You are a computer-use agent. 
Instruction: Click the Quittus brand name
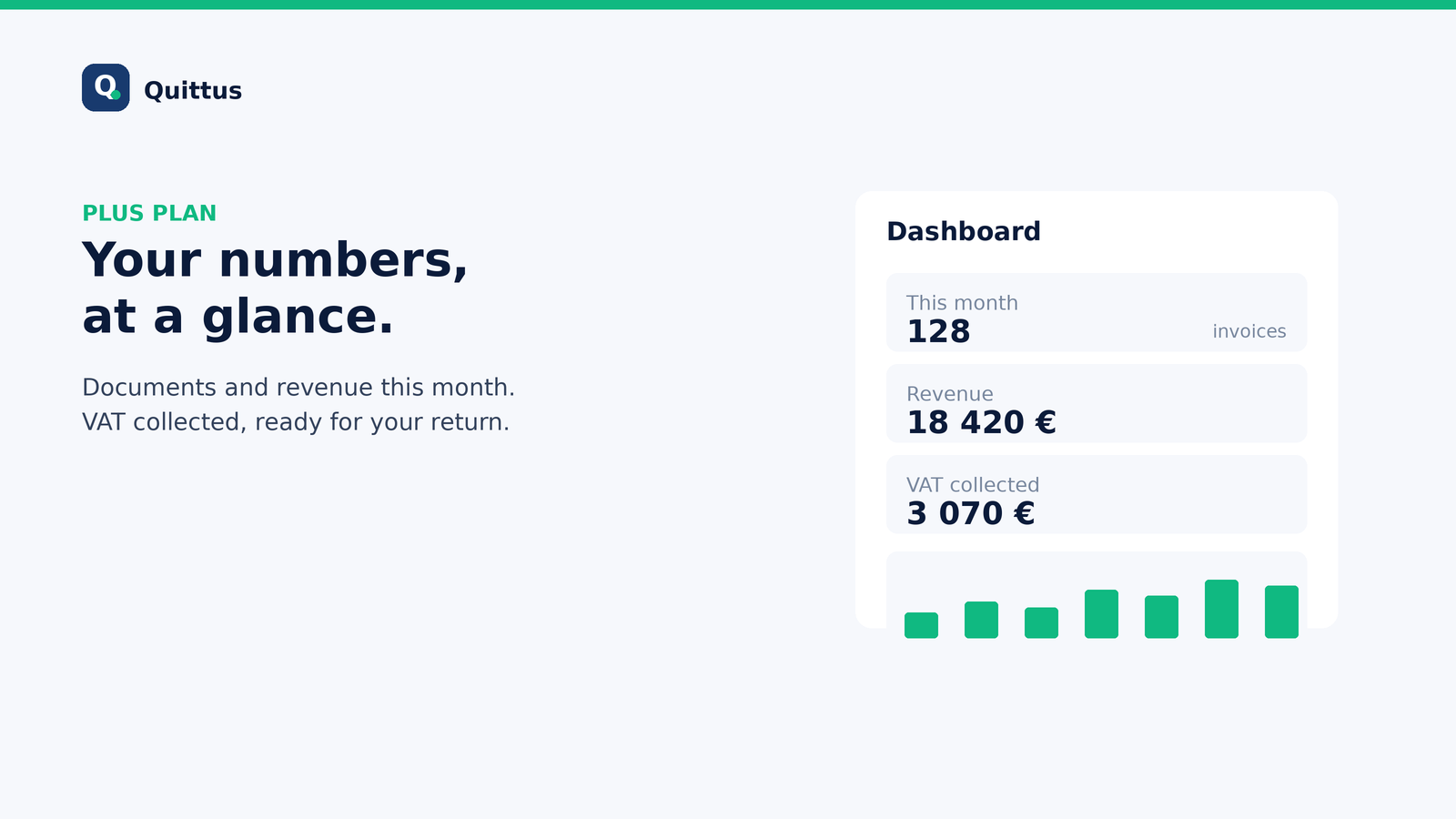point(193,90)
